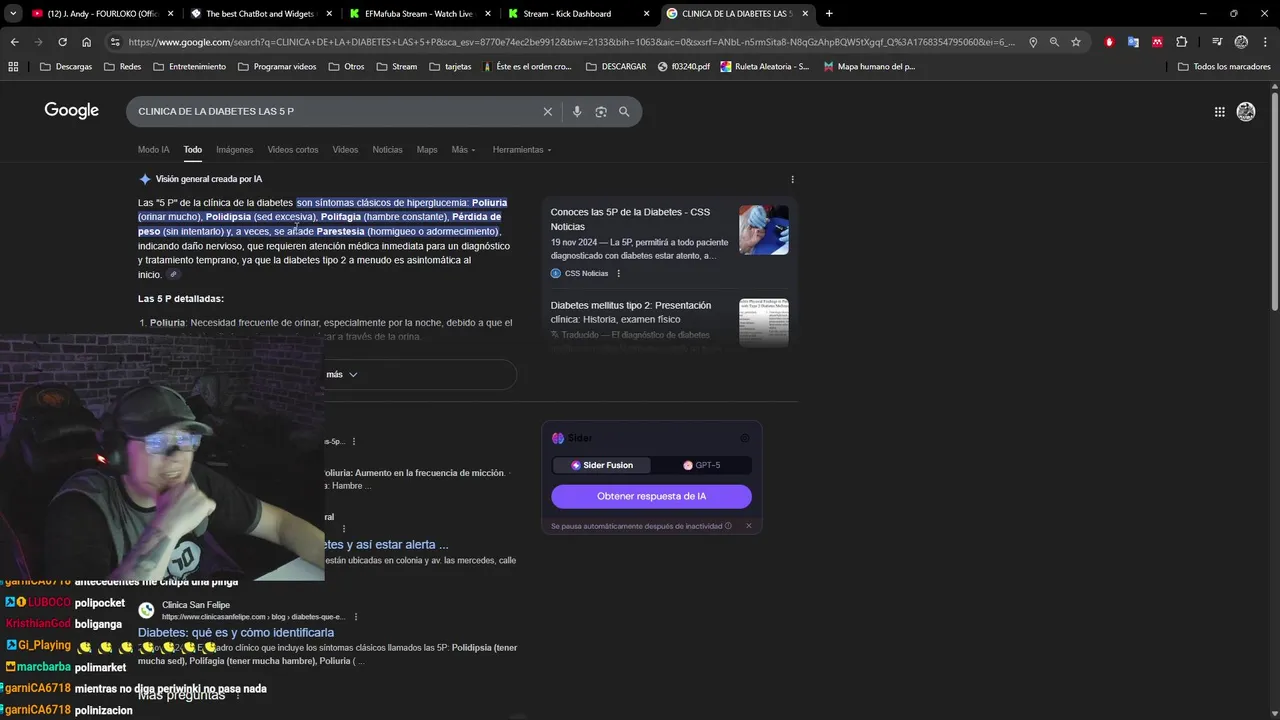Open 'Diabetes: qué es y cómo identificarla' result

point(236,633)
